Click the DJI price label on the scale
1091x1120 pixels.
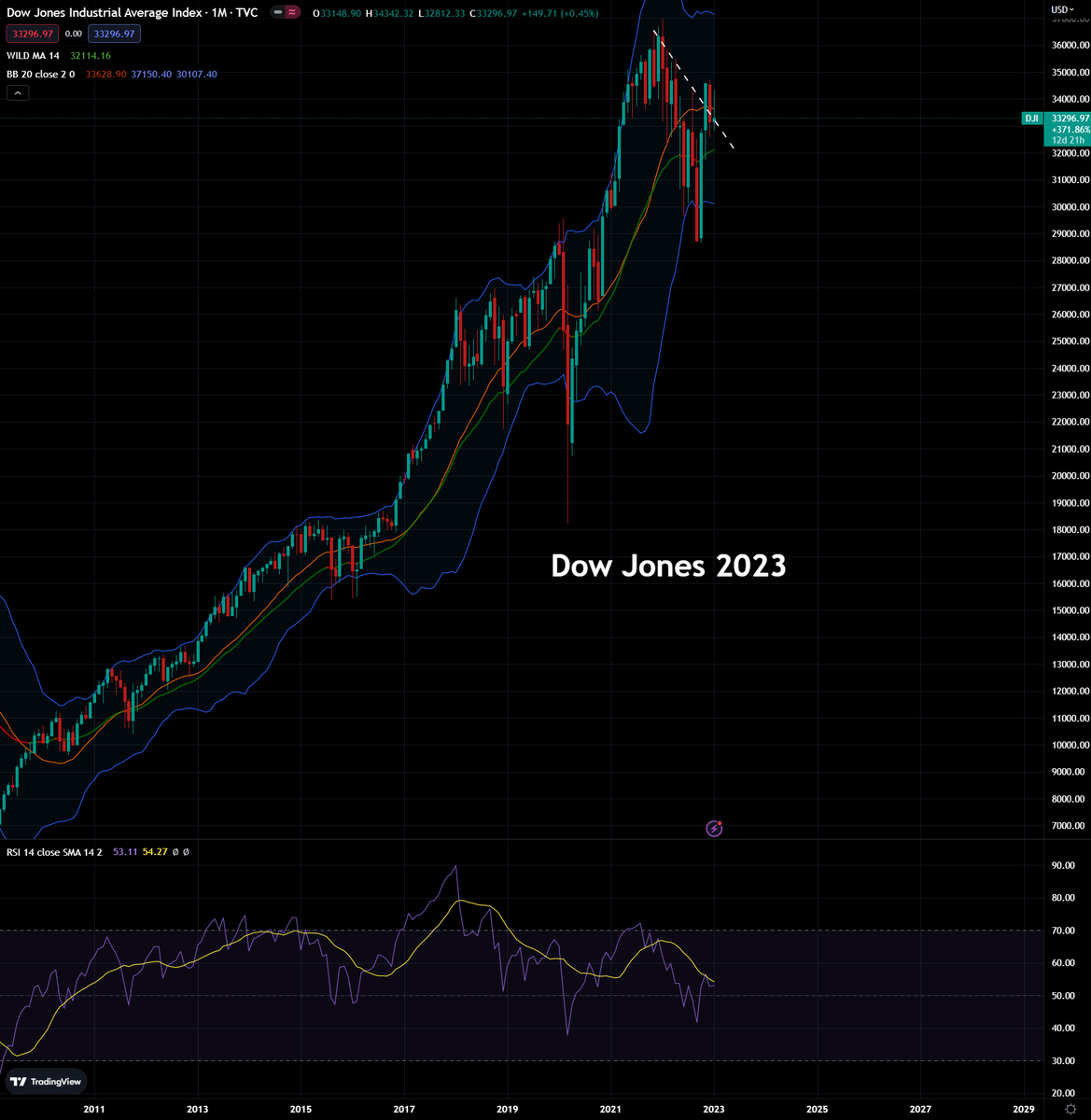[1031, 119]
